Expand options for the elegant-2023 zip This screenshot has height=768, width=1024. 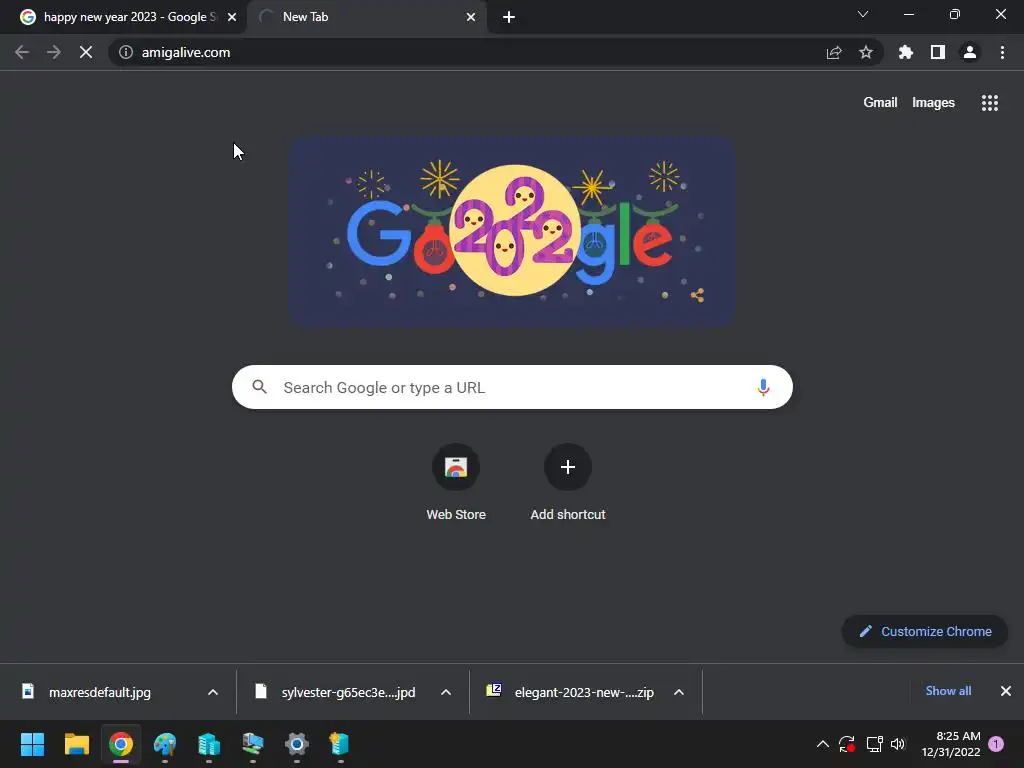(679, 692)
